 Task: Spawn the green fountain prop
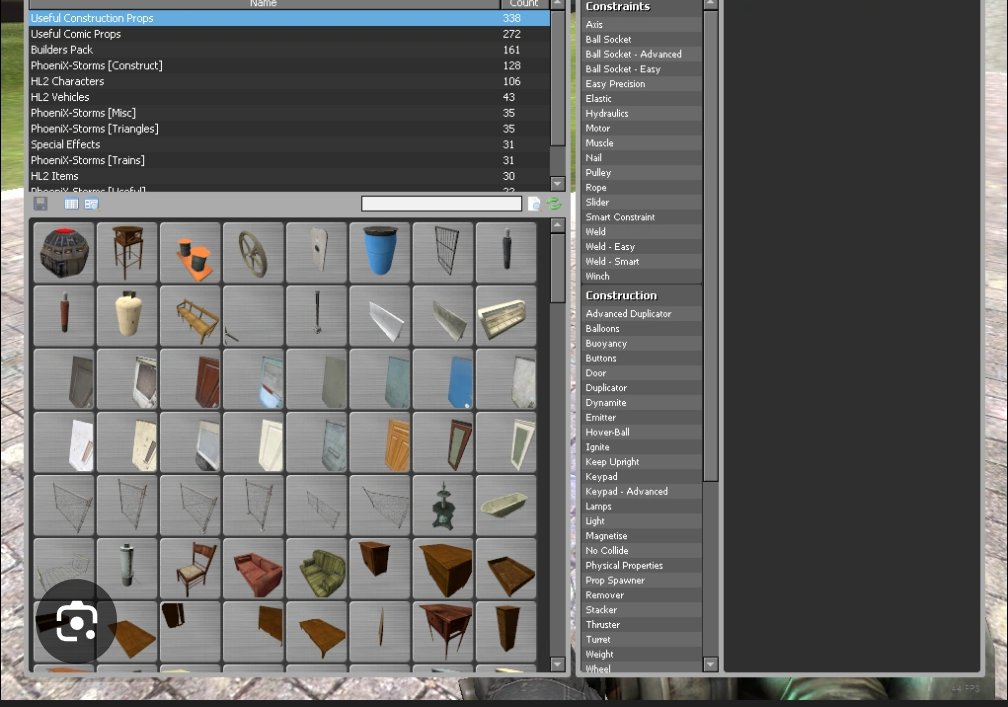coord(443,505)
